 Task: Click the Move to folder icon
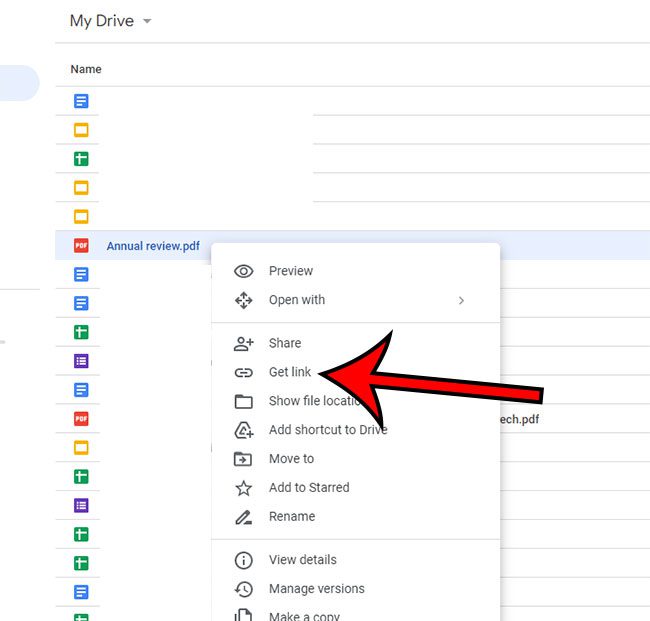tap(243, 459)
